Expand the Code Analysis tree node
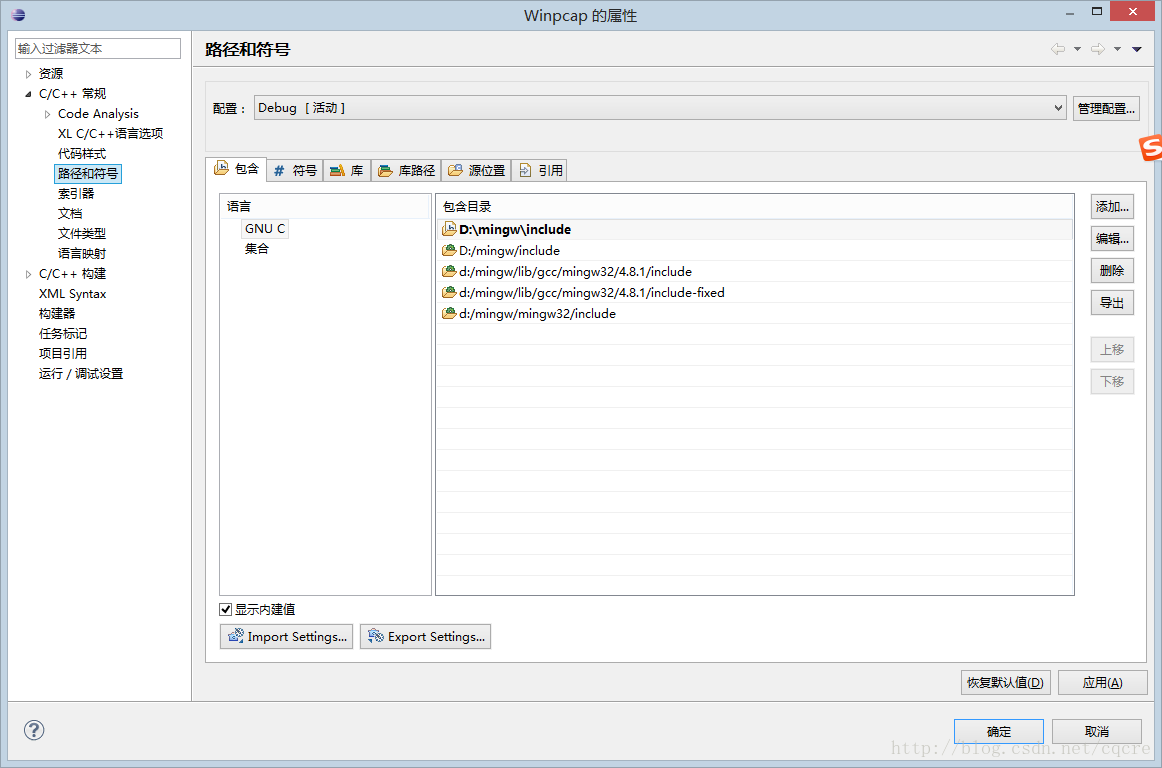The width and height of the screenshot is (1162, 768). [47, 113]
